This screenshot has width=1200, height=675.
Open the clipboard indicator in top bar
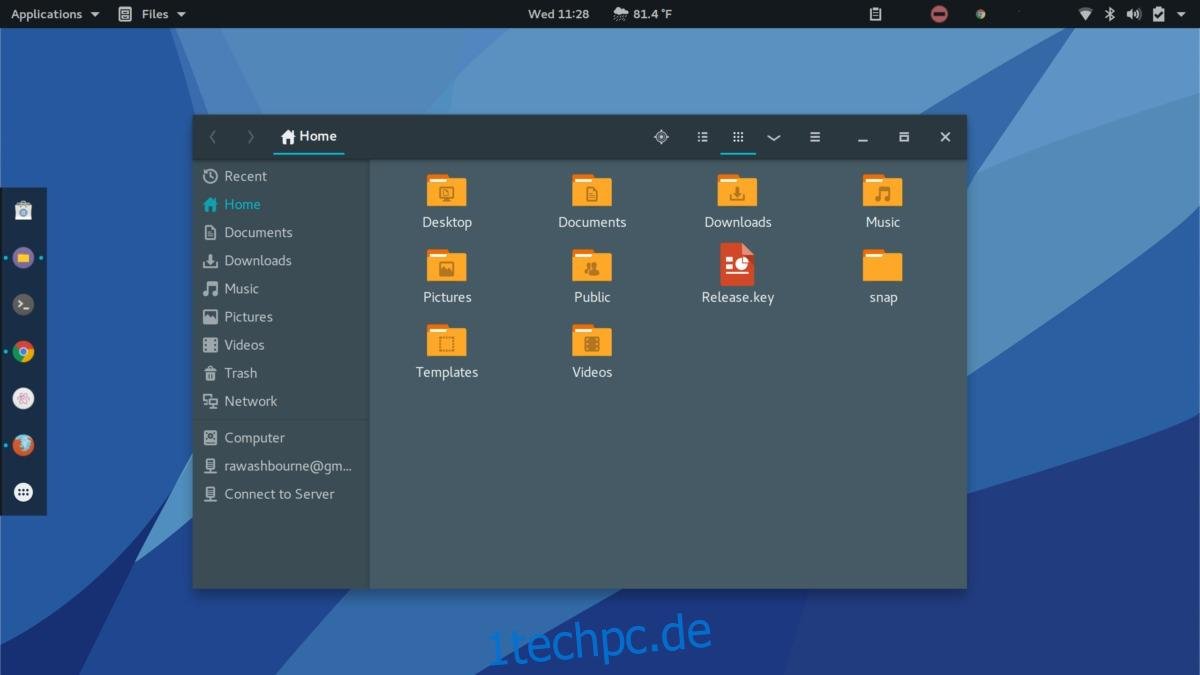(876, 14)
